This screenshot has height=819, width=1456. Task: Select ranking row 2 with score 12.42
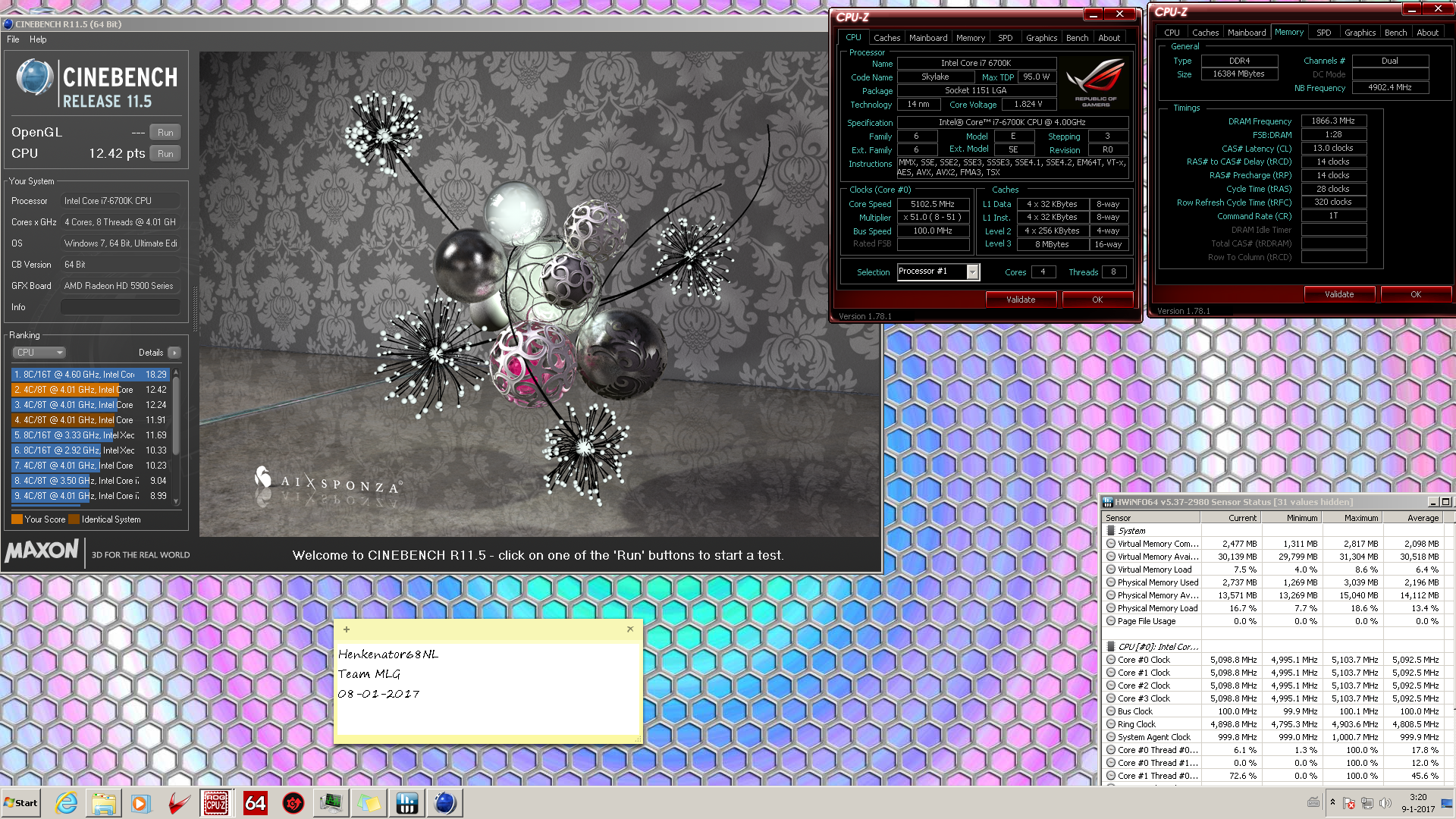click(90, 390)
